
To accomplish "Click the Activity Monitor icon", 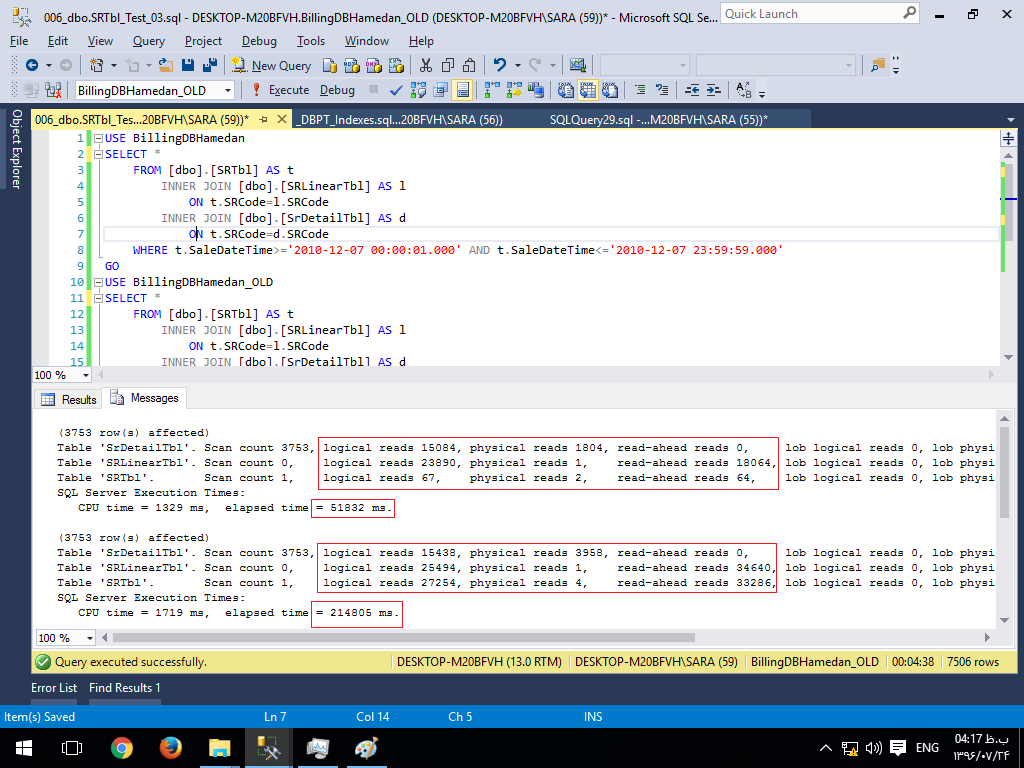I will [577, 65].
